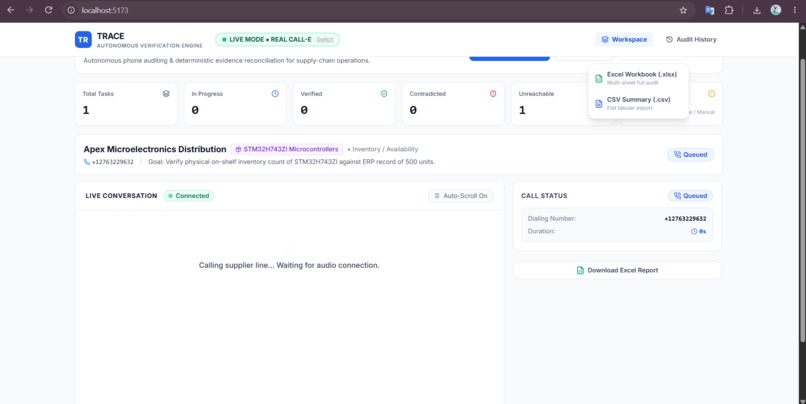The height and width of the screenshot is (404, 806).
Task: Go back in browser history
Action: coord(11,10)
